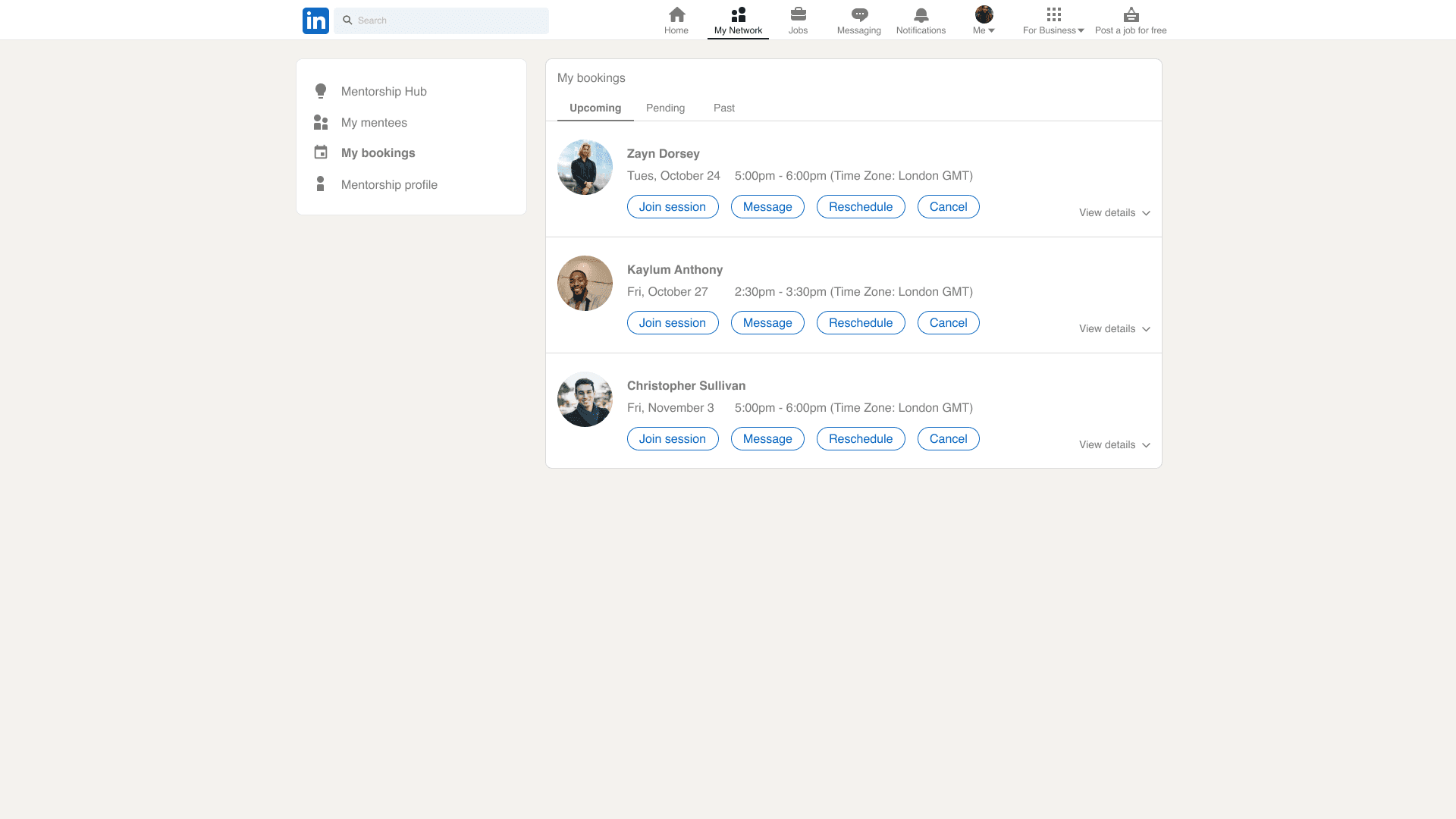This screenshot has width=1456, height=819.
Task: Select the My bookings calendar icon
Action: point(321,152)
